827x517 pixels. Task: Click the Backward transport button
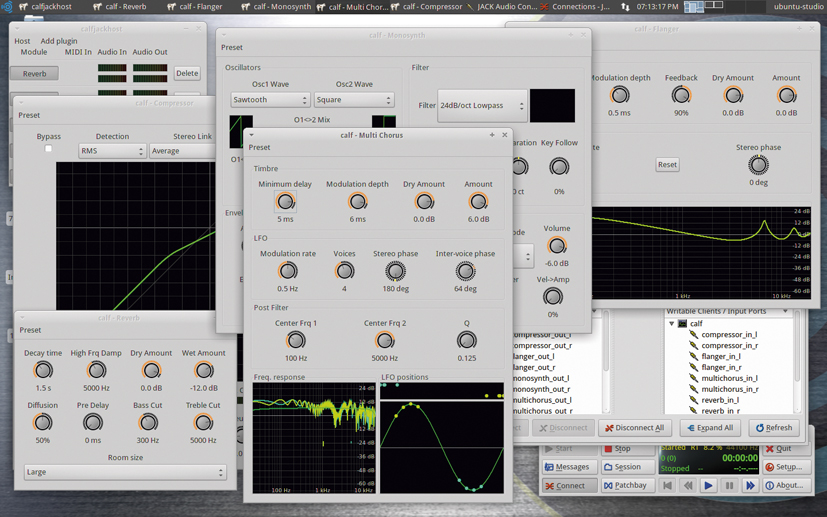pyautogui.click(x=688, y=485)
